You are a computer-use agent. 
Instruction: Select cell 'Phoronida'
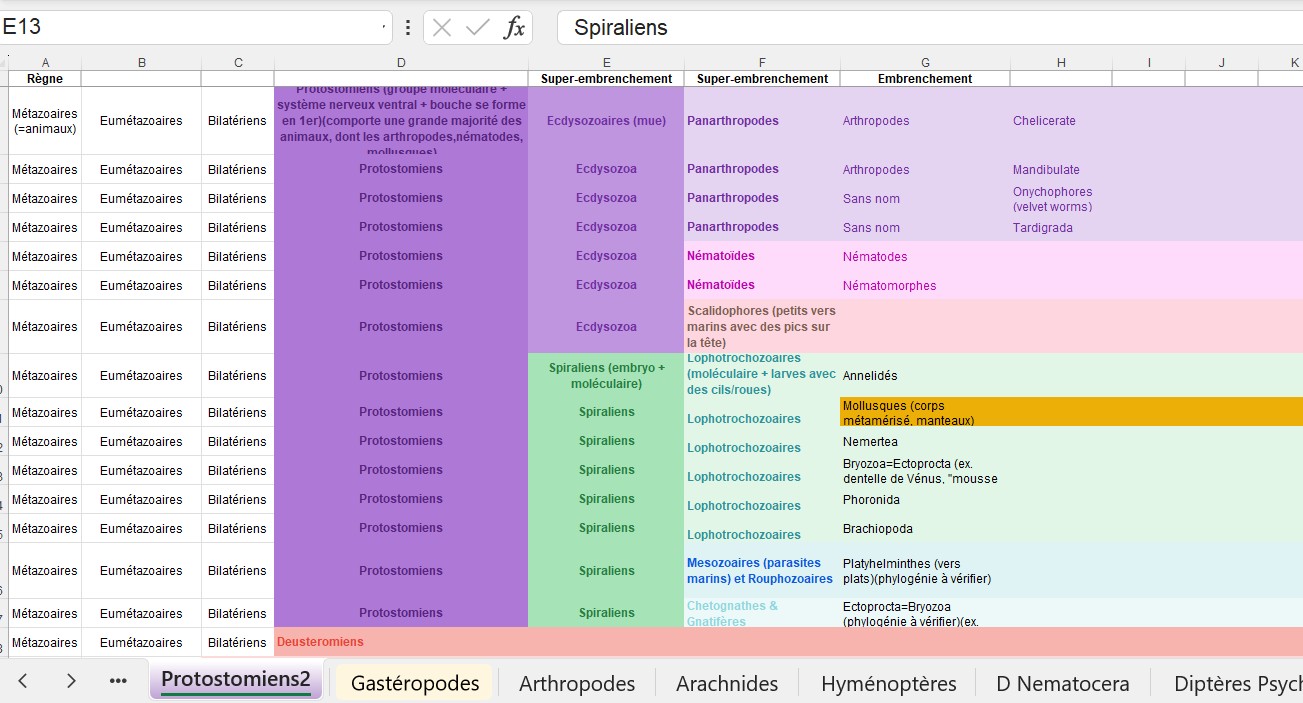tap(925, 499)
